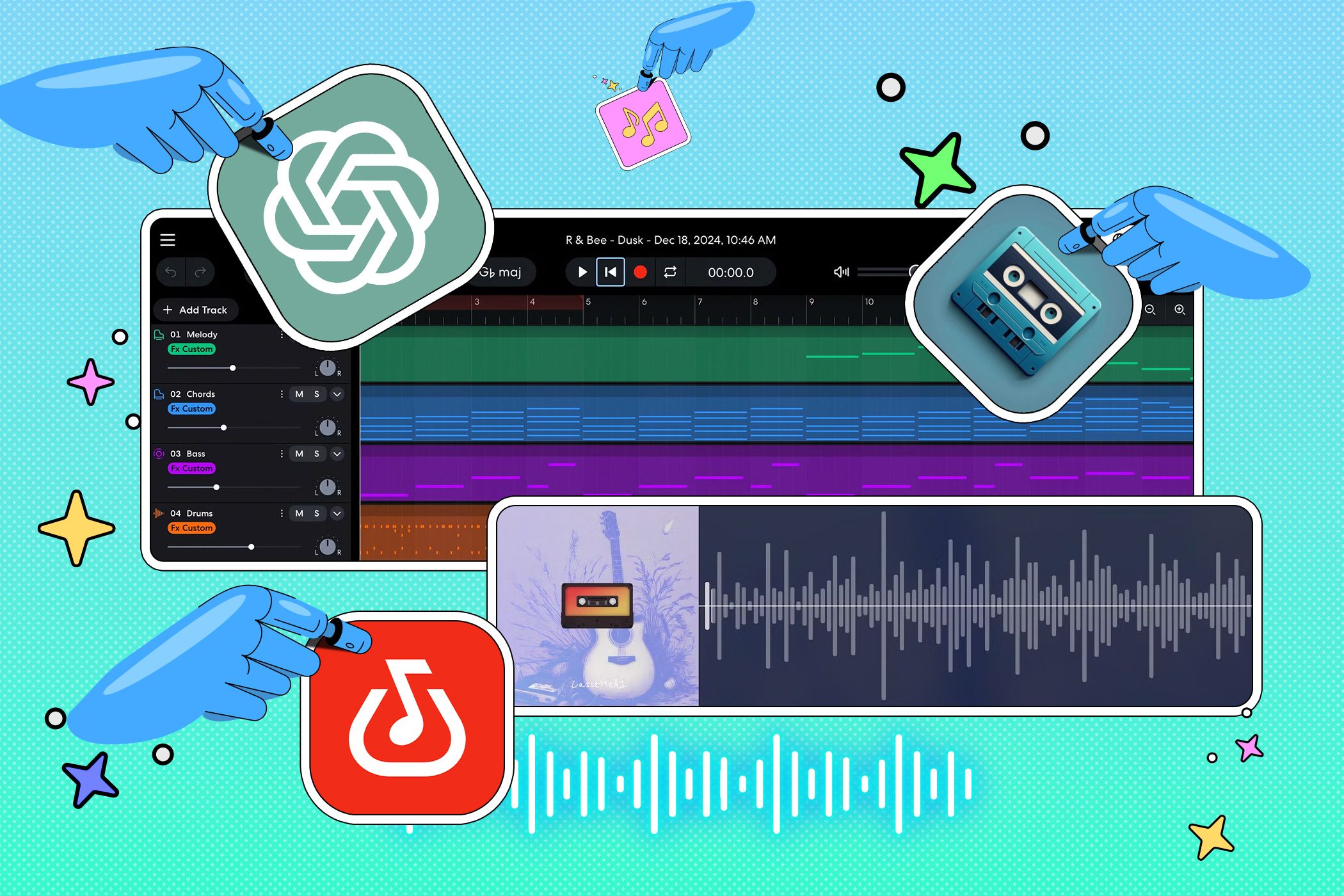Expand the 01 Melody track options
1344x896 pixels.
340,333
